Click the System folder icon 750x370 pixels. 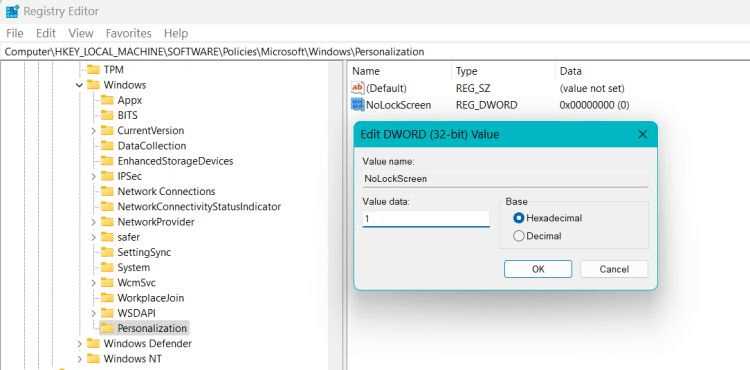pos(107,267)
